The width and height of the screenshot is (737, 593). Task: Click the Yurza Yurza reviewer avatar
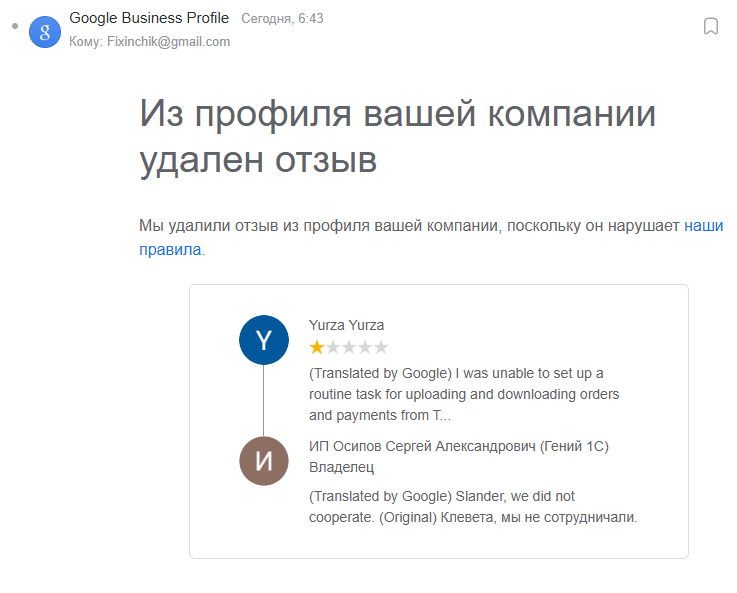pos(264,340)
